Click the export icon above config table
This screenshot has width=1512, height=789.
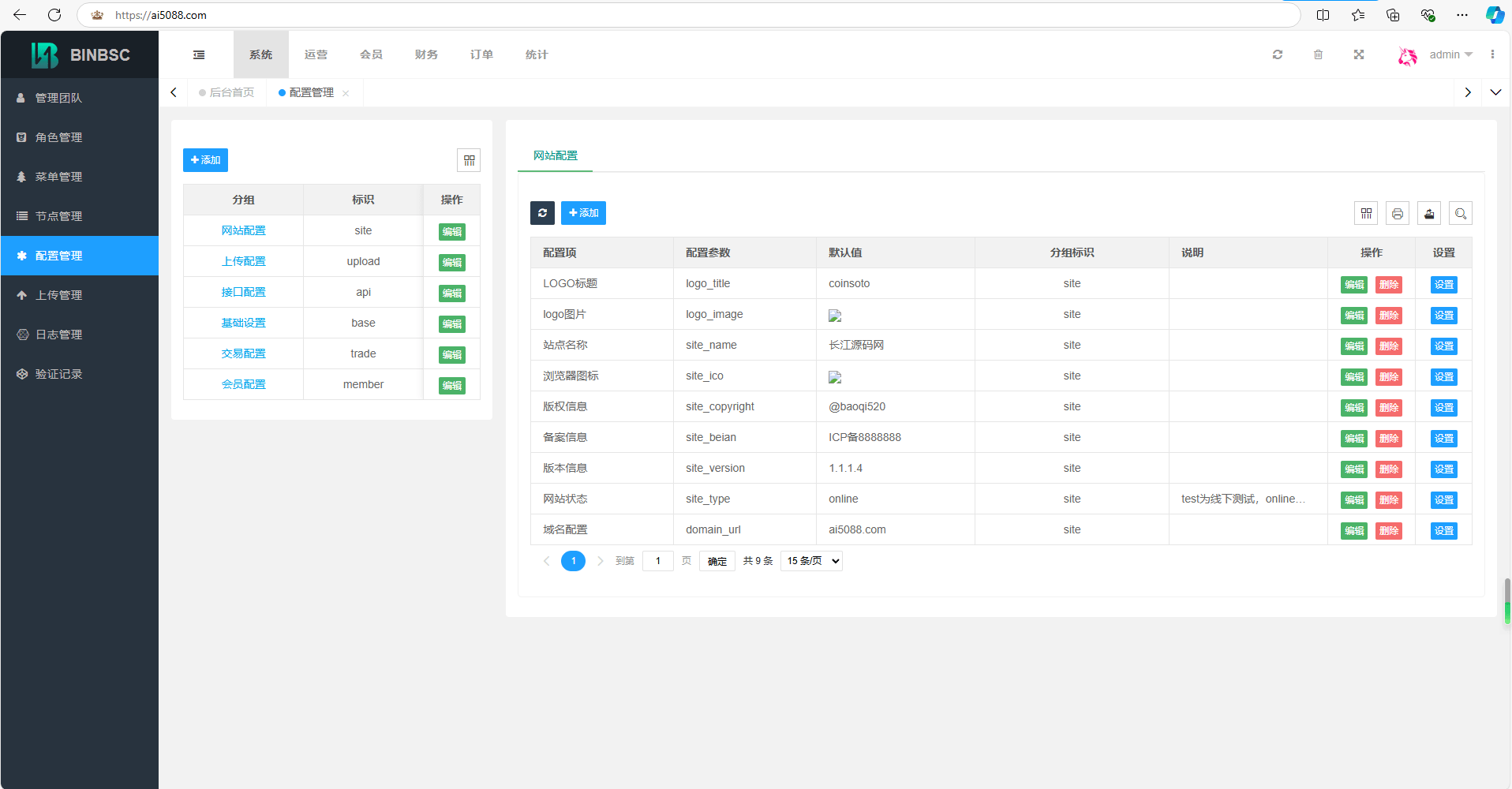1429,213
